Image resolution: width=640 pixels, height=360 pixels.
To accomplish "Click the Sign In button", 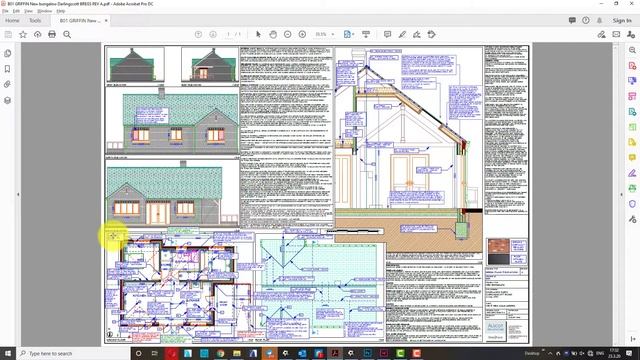I will point(622,20).
